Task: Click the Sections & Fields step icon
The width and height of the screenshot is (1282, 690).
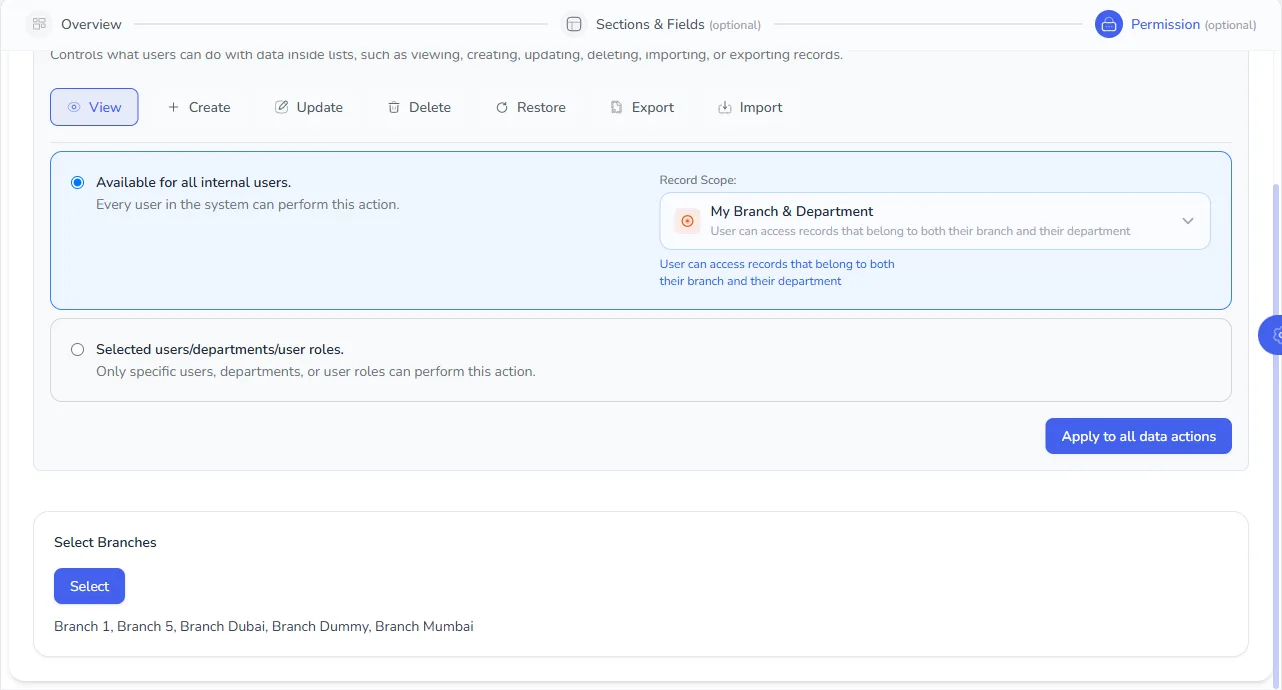Action: (574, 24)
